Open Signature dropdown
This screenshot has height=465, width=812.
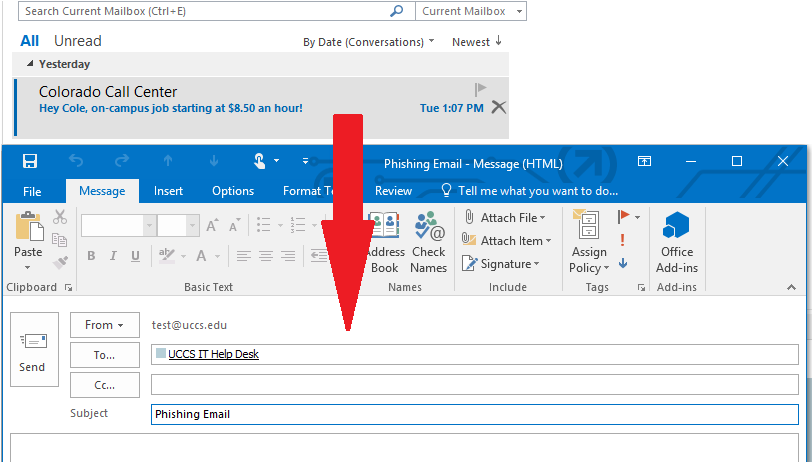click(501, 264)
